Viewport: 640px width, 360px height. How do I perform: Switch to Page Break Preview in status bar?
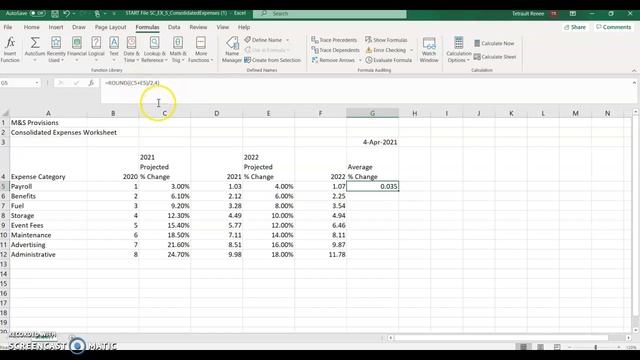[x=557, y=347]
